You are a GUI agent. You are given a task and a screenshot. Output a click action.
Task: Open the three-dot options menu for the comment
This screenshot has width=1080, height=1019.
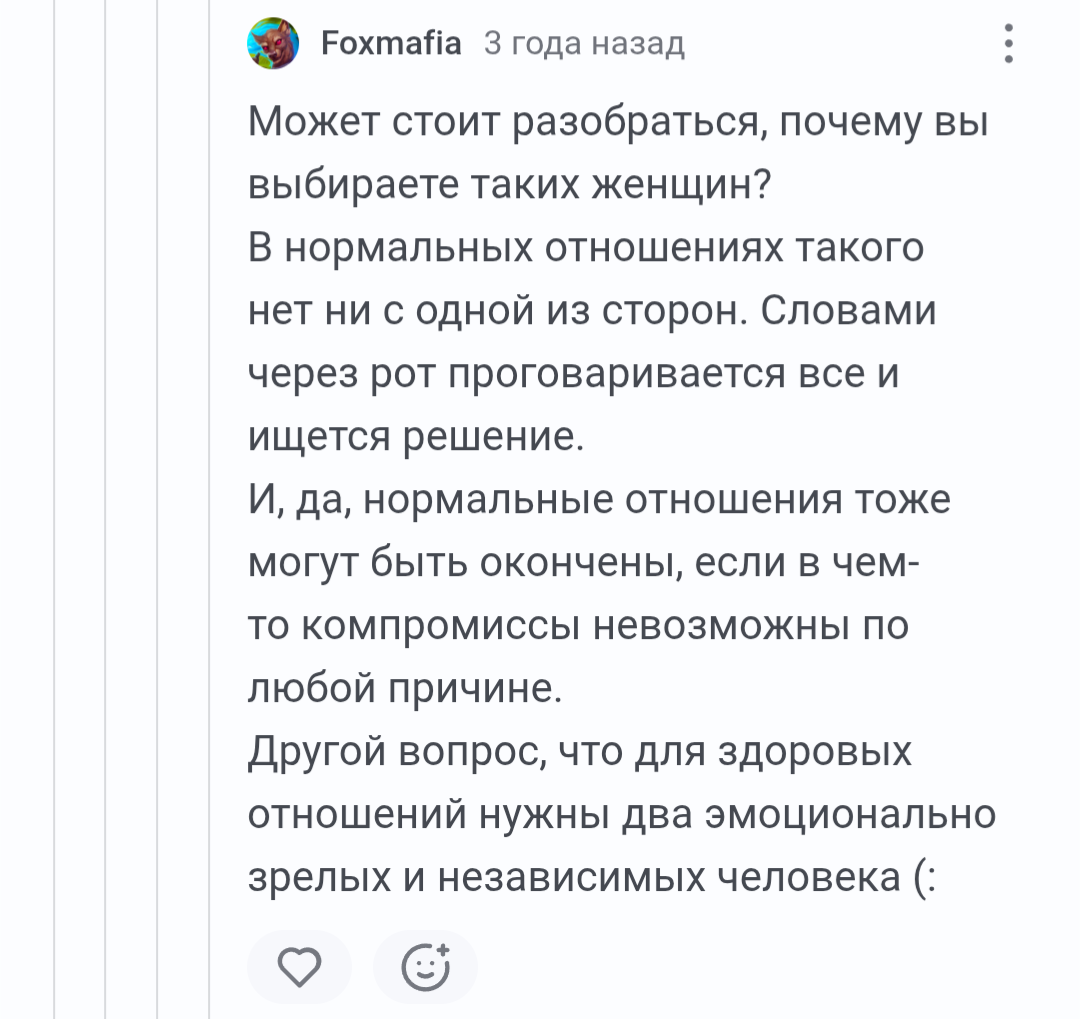point(1008,43)
